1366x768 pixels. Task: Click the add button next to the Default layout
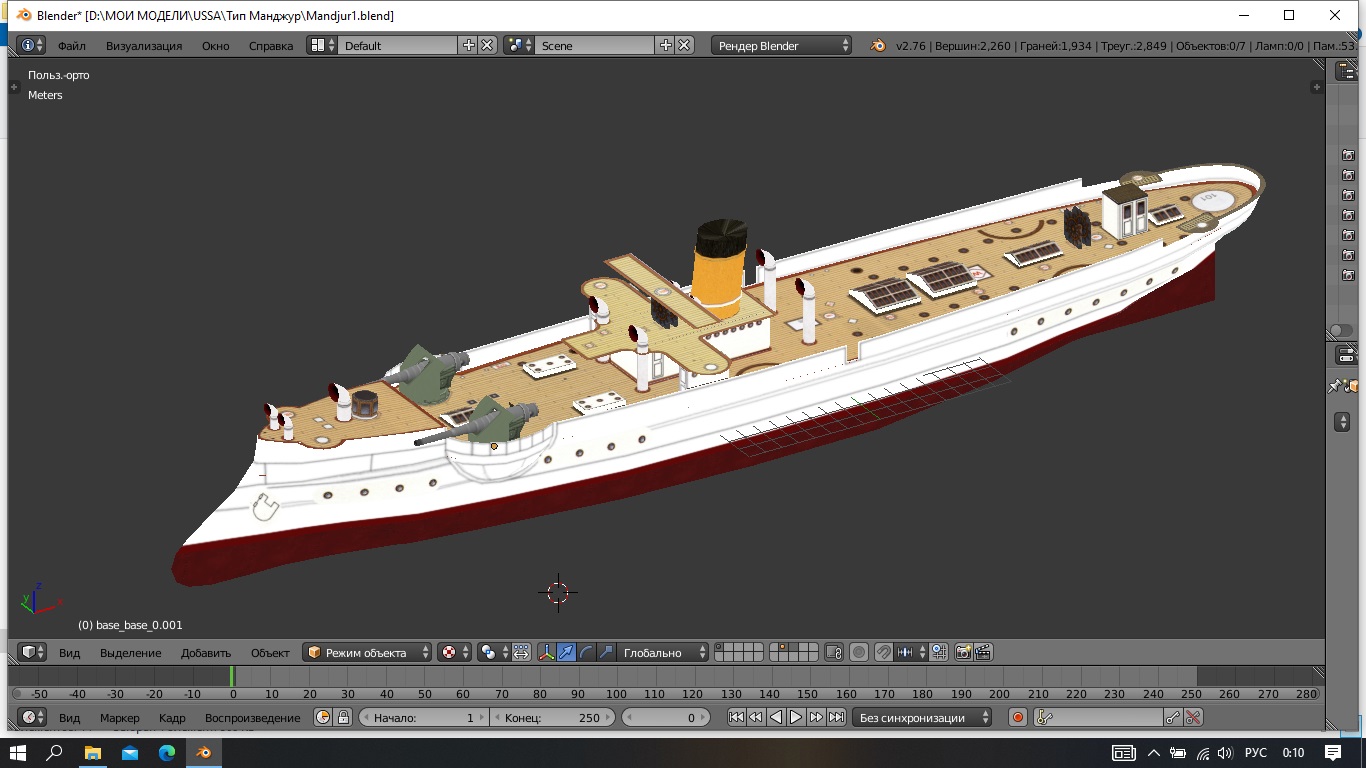468,45
